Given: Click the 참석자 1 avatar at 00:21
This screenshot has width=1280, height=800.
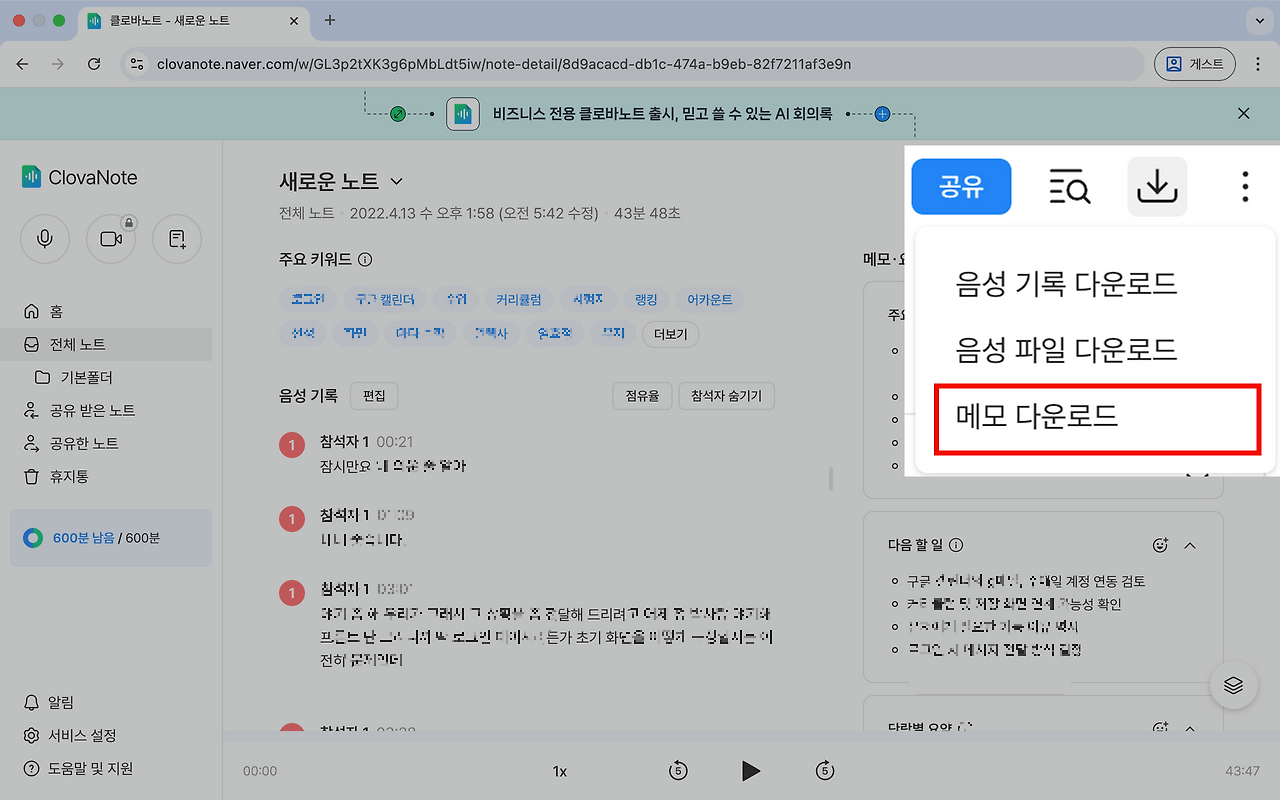Looking at the screenshot, I should click(x=292, y=446).
